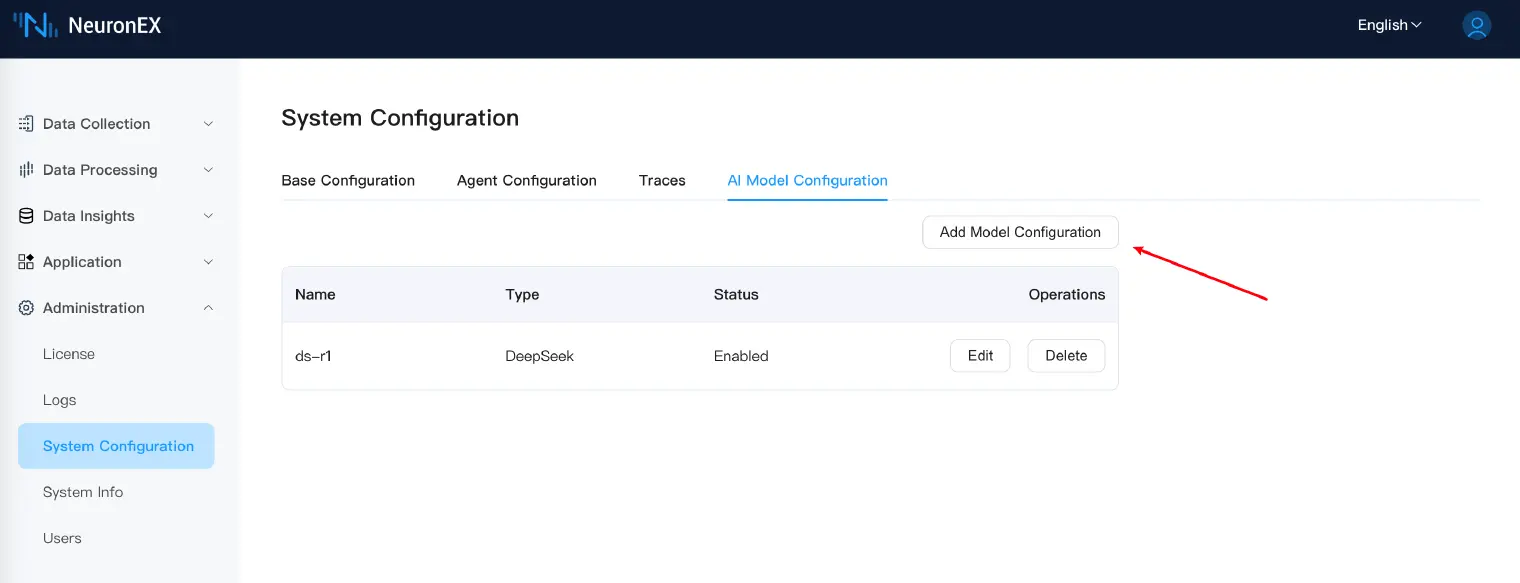Edit the ds-r1 model configuration

click(980, 356)
